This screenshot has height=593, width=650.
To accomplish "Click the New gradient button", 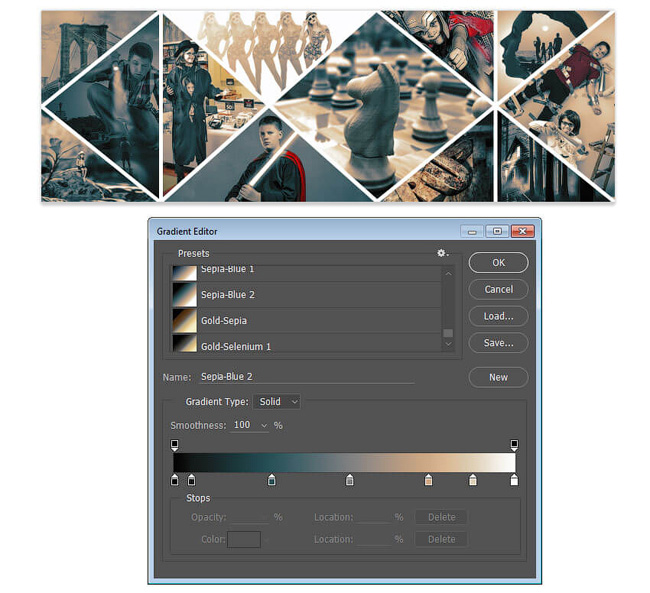I will coord(498,377).
